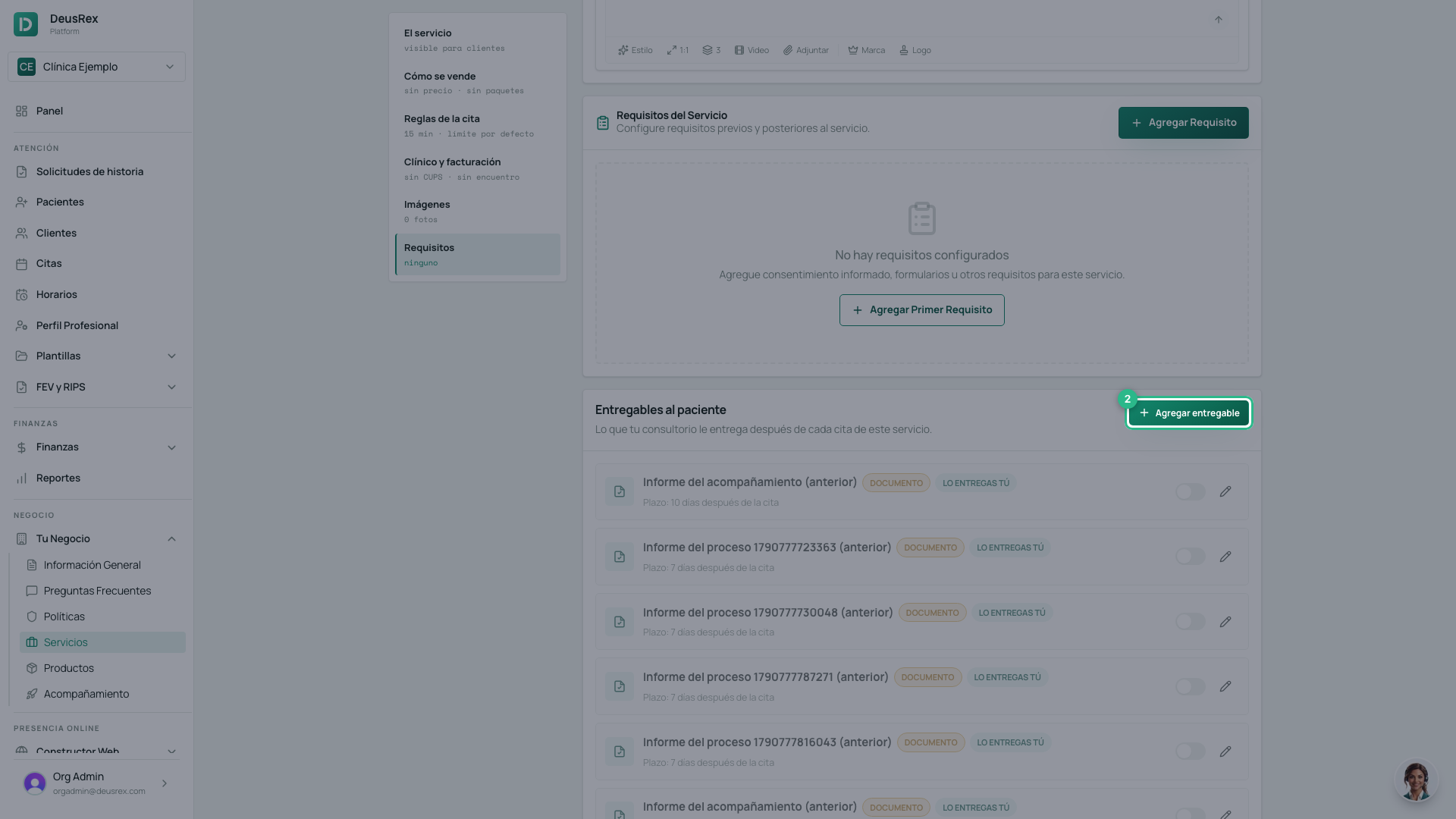Click the DeusRex logo icon

click(x=26, y=24)
